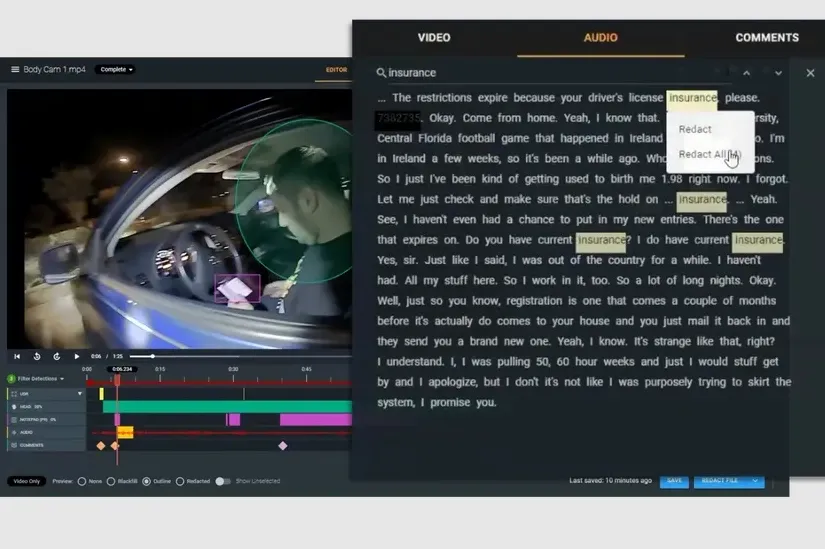Image resolution: width=825 pixels, height=549 pixels.
Task: Click the NOTEPAD track icon
Action: 14,420
